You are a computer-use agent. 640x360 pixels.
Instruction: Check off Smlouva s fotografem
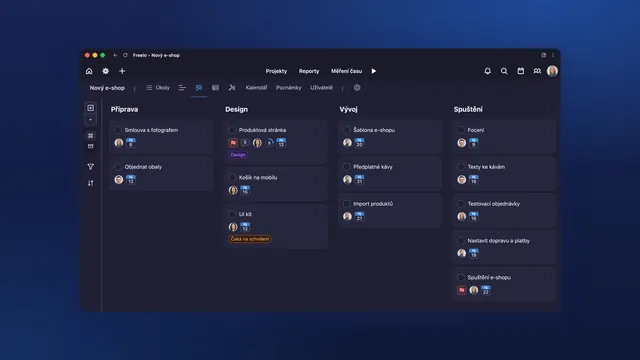118,130
